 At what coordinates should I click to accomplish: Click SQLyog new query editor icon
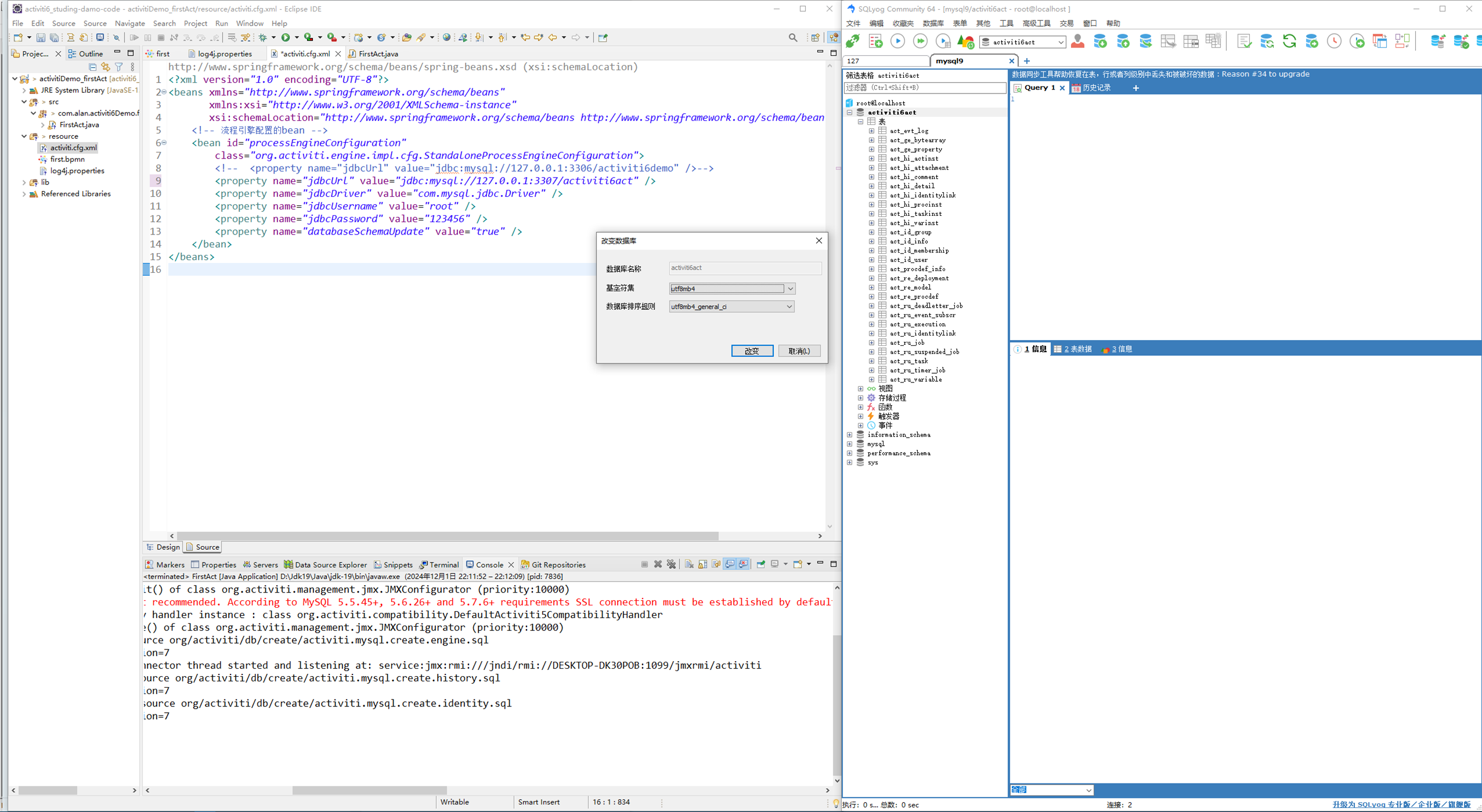pos(875,41)
